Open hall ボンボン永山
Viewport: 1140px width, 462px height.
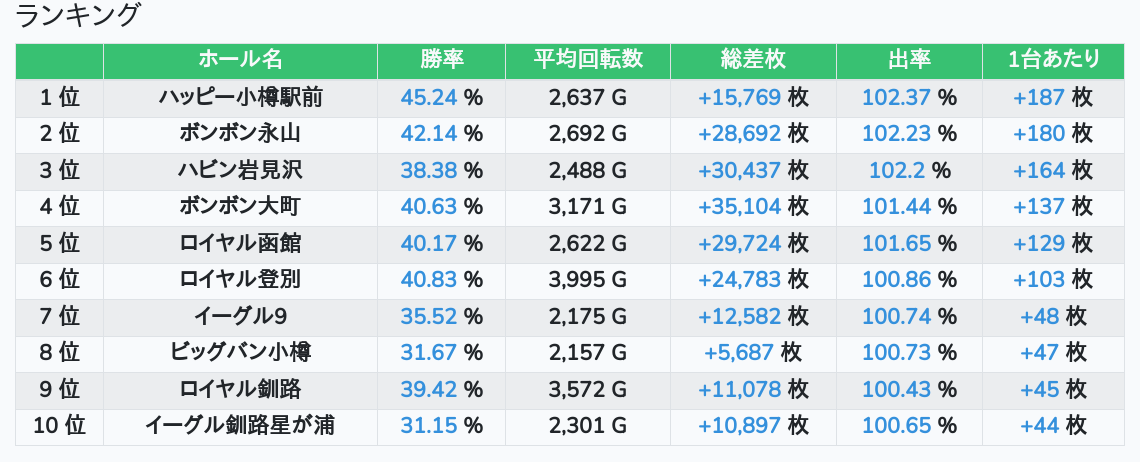240,134
